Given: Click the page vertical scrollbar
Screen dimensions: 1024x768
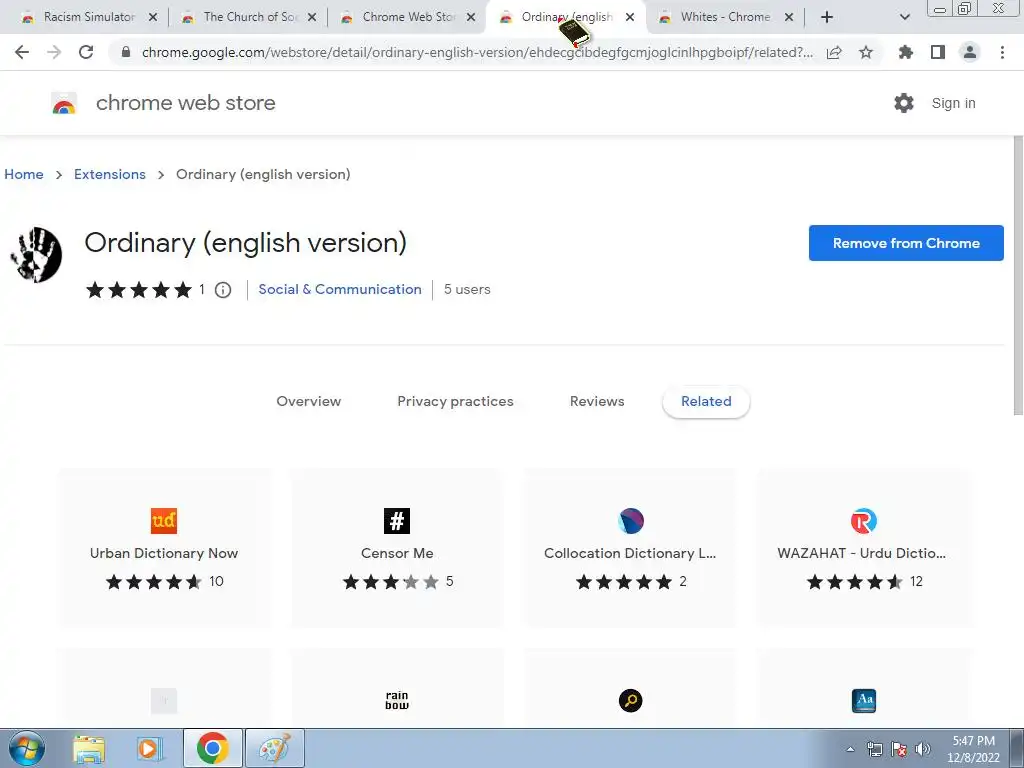Looking at the screenshot, I should pos(1018,274).
